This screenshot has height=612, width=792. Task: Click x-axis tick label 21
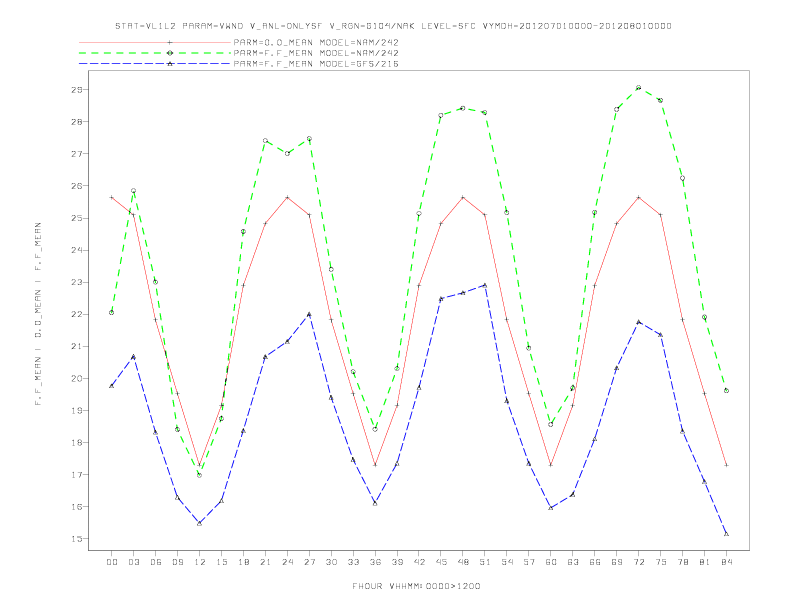266,562
